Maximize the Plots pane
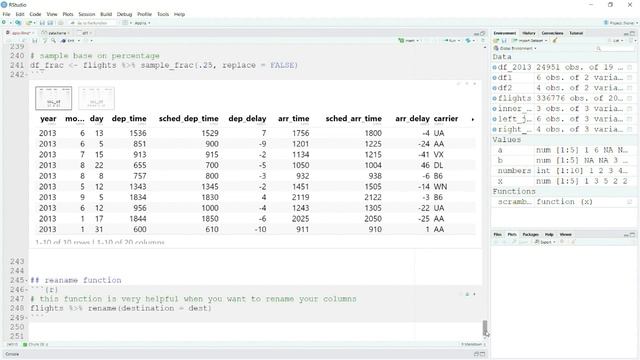The width and height of the screenshot is (640, 360). (633, 235)
